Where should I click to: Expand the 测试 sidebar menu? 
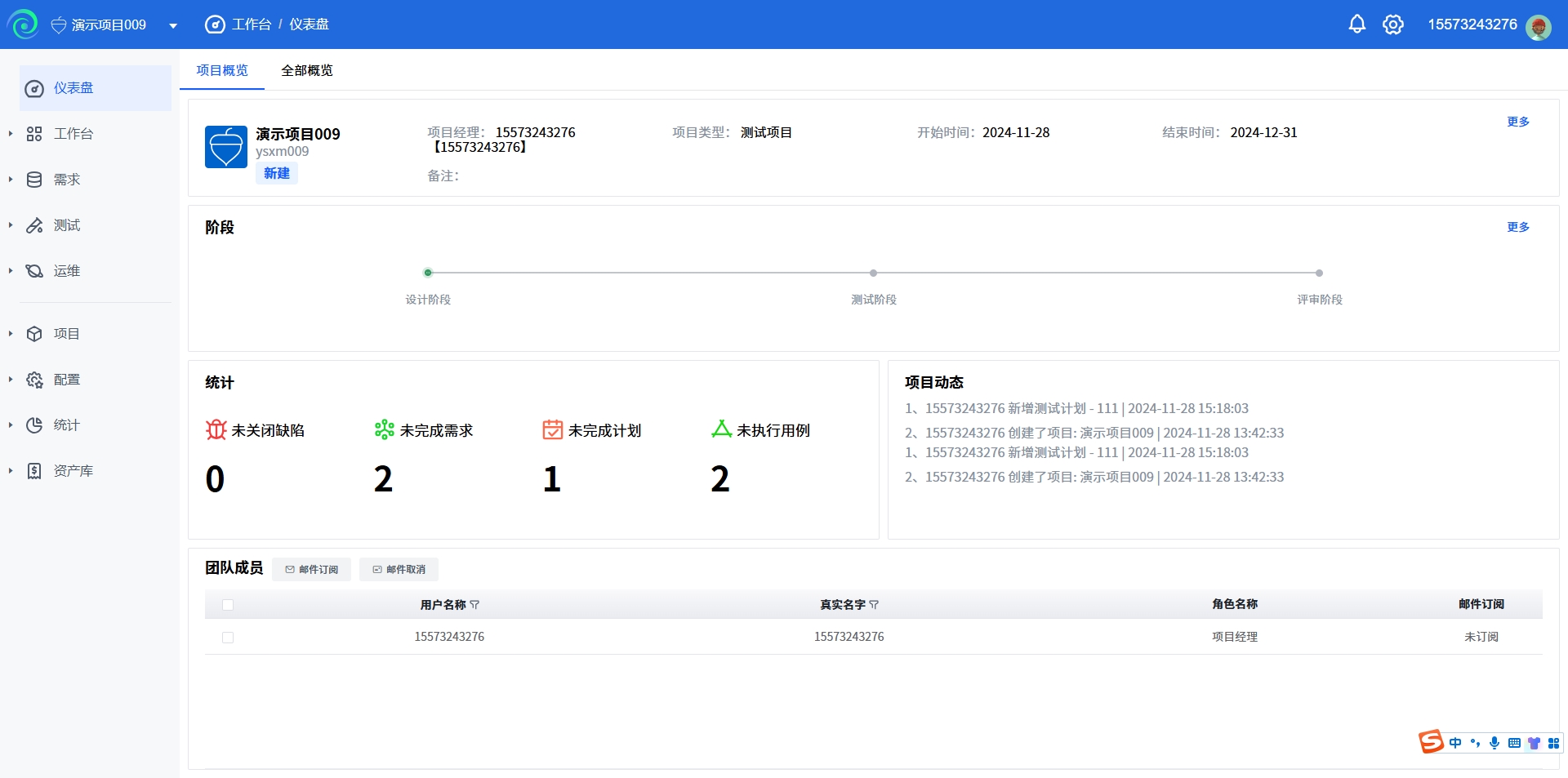point(66,225)
